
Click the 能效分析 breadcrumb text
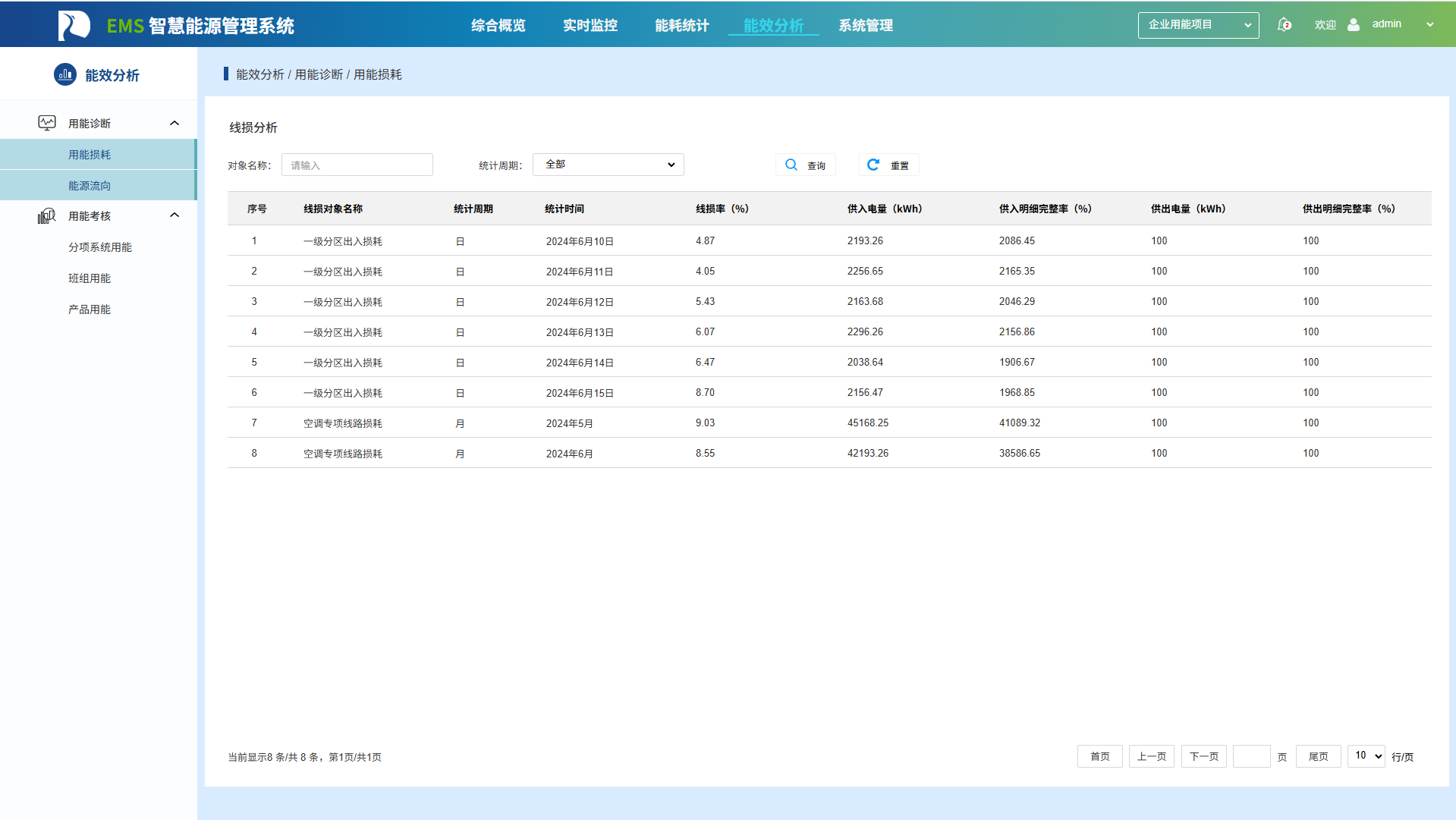pyautogui.click(x=260, y=74)
